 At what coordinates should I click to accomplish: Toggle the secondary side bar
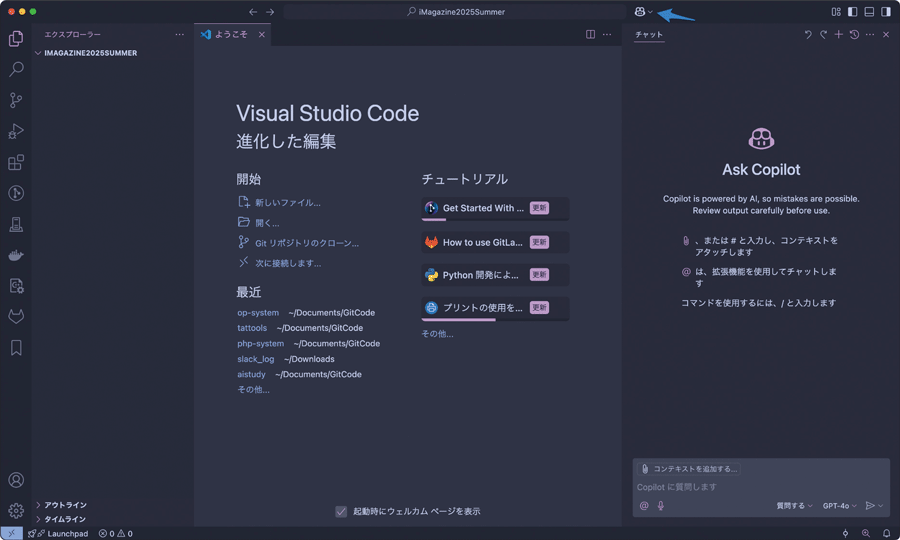point(886,11)
